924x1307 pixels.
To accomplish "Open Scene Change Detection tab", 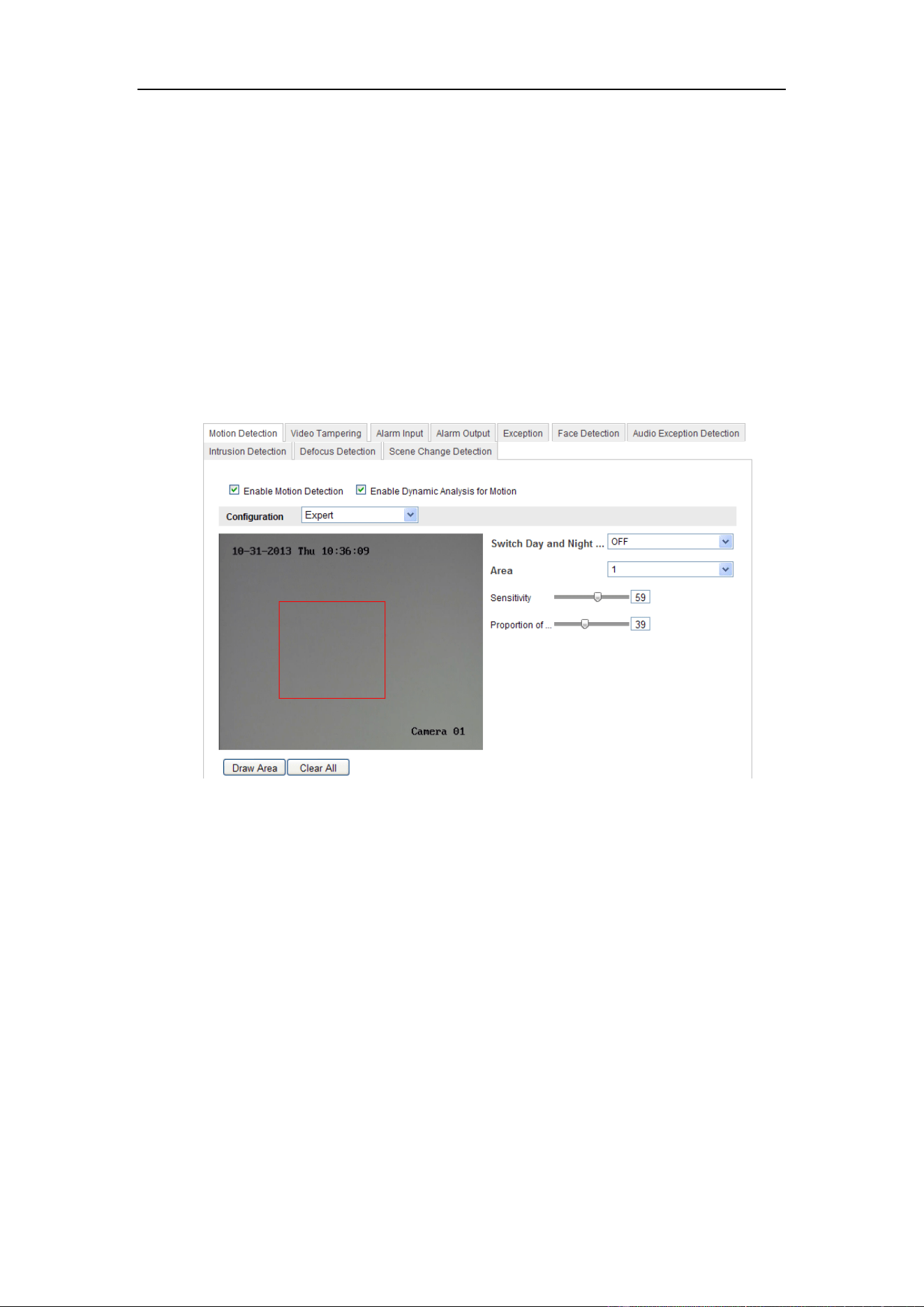I will pyautogui.click(x=440, y=451).
